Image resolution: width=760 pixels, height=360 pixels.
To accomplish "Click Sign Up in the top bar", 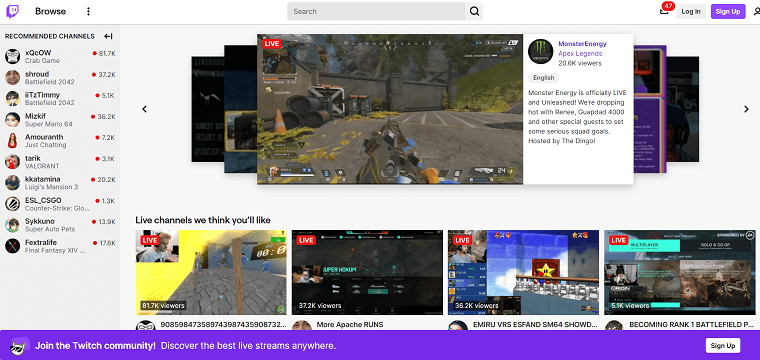I will tap(728, 12).
